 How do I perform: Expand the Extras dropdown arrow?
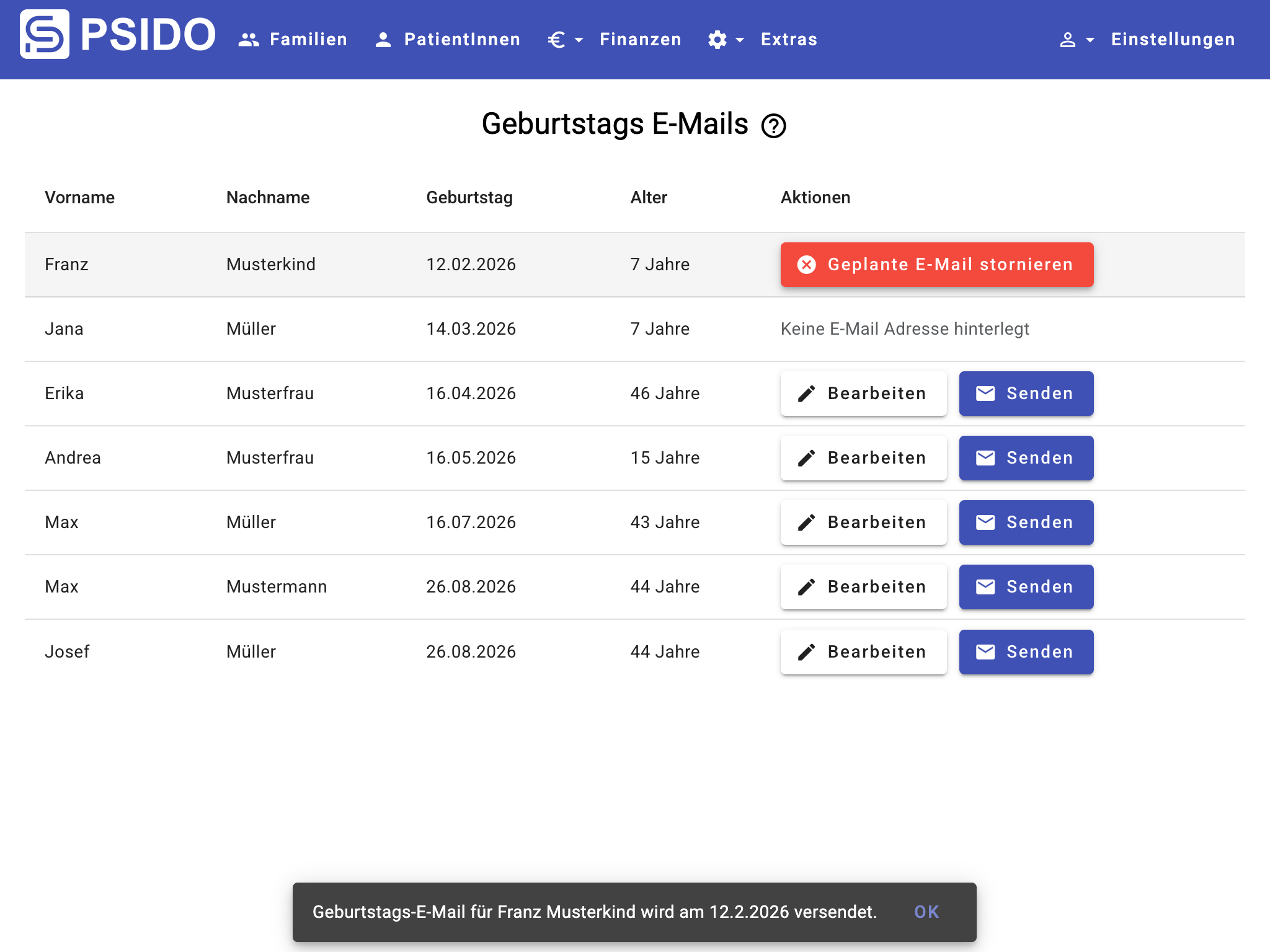point(740,40)
